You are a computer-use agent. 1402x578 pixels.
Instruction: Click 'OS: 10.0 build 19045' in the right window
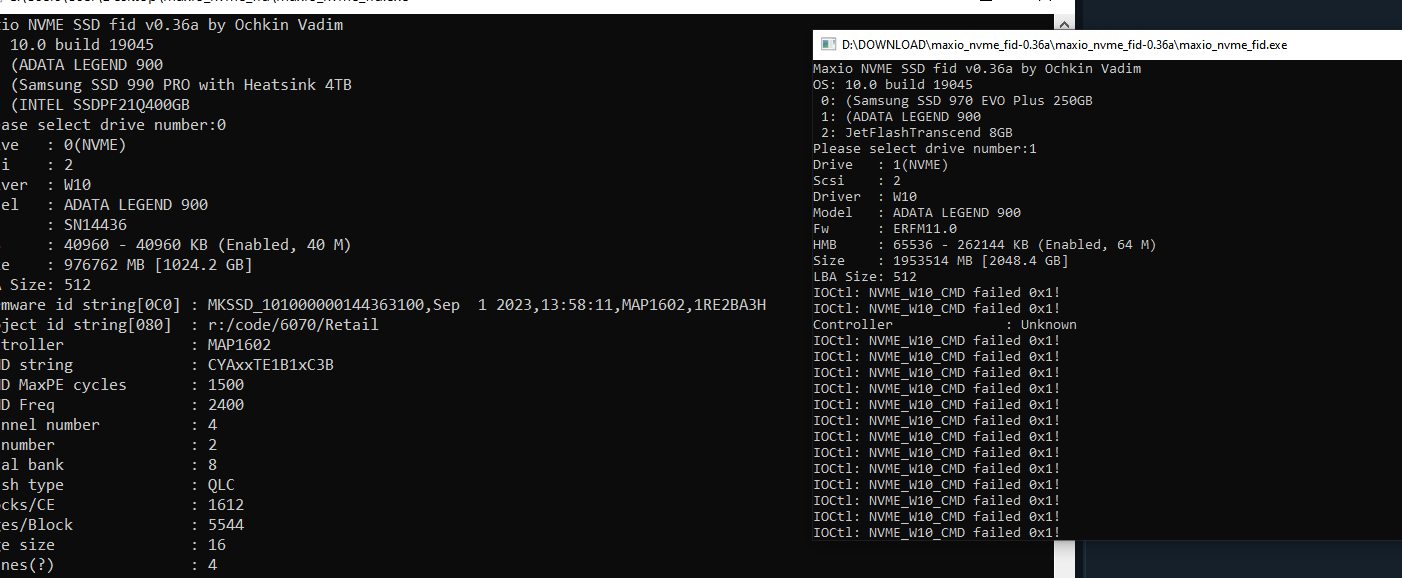coord(893,85)
